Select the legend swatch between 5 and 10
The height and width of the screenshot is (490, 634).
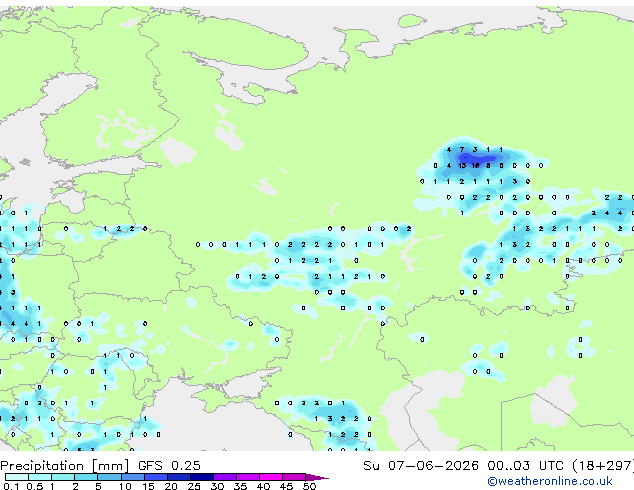pyautogui.click(x=109, y=477)
